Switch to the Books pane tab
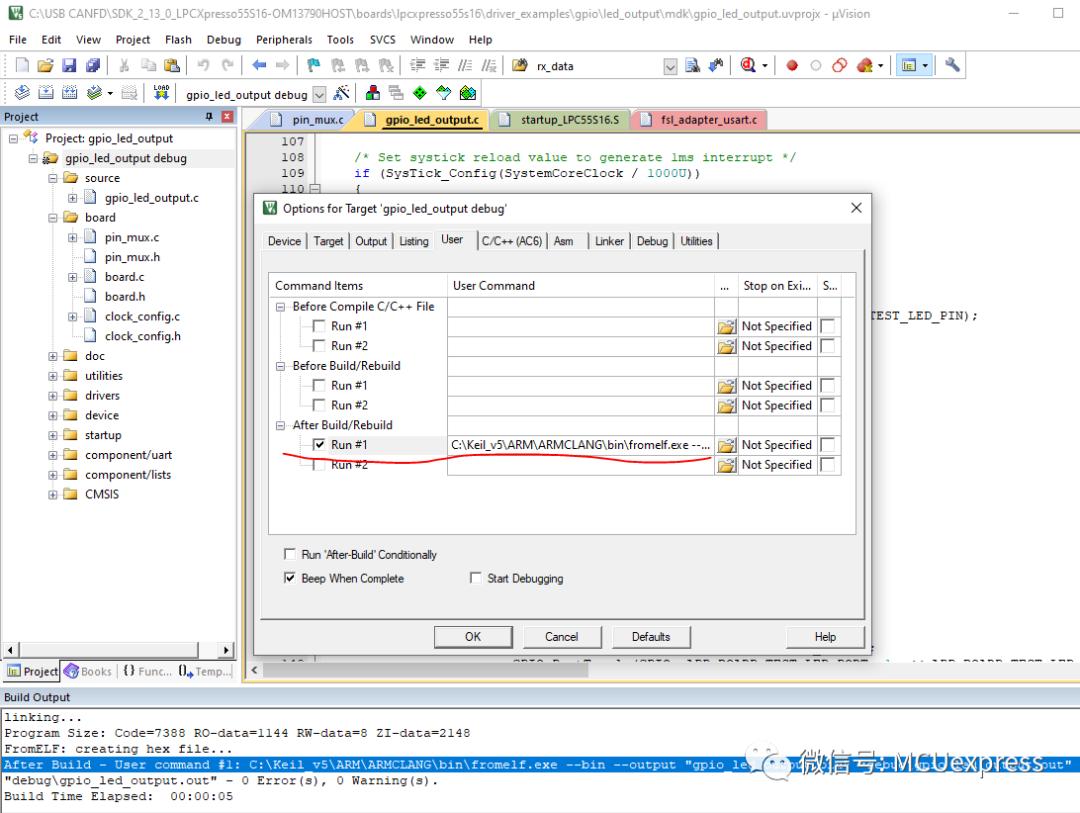The width and height of the screenshot is (1080, 813). click(x=88, y=671)
